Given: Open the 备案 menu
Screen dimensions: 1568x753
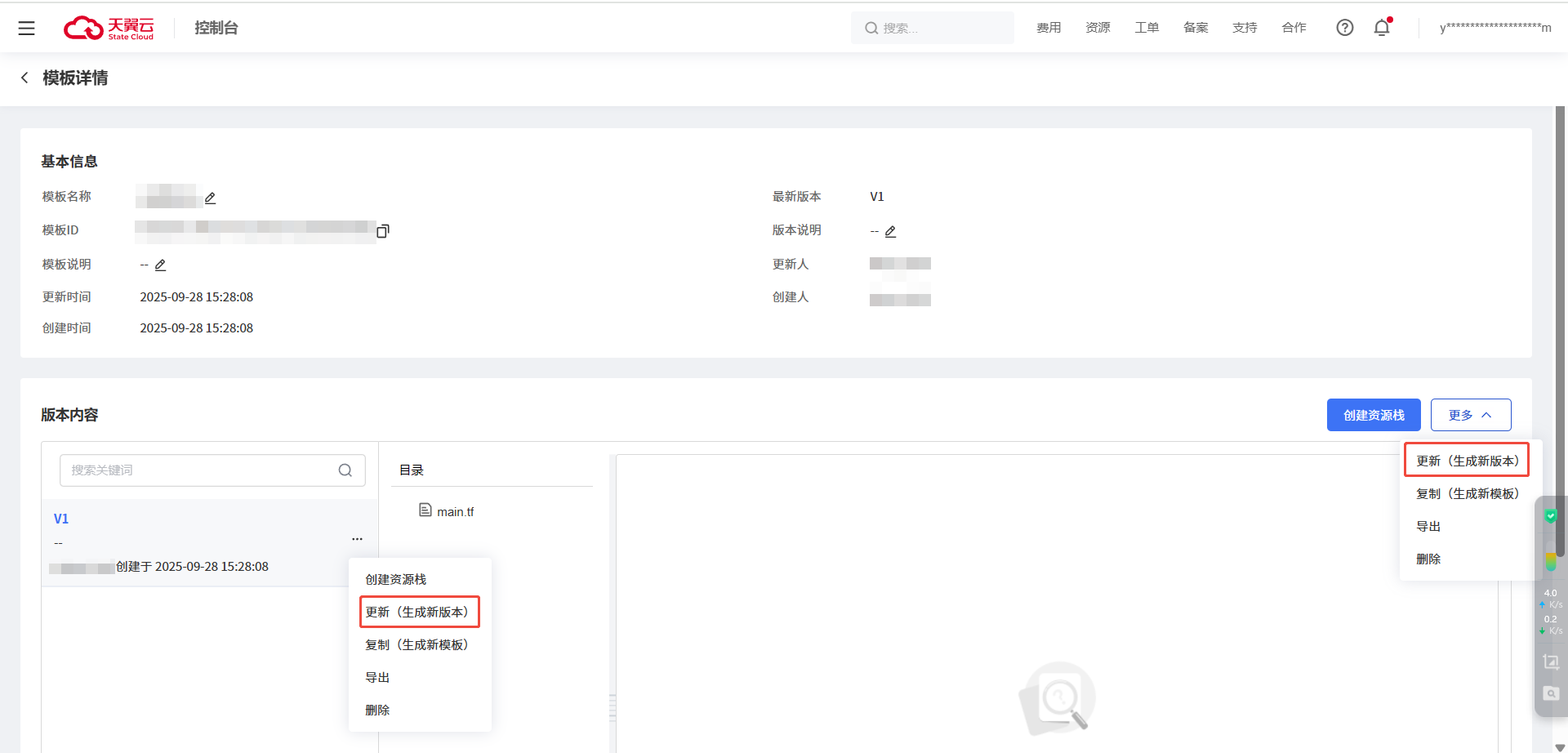Looking at the screenshot, I should coord(1196,28).
